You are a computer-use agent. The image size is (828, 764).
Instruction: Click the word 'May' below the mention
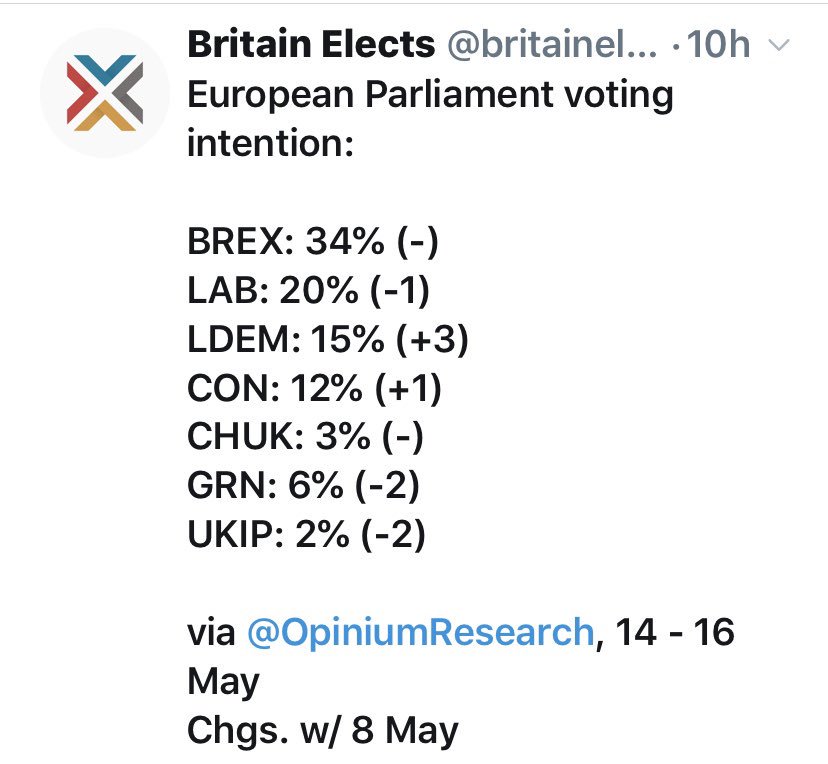224,682
